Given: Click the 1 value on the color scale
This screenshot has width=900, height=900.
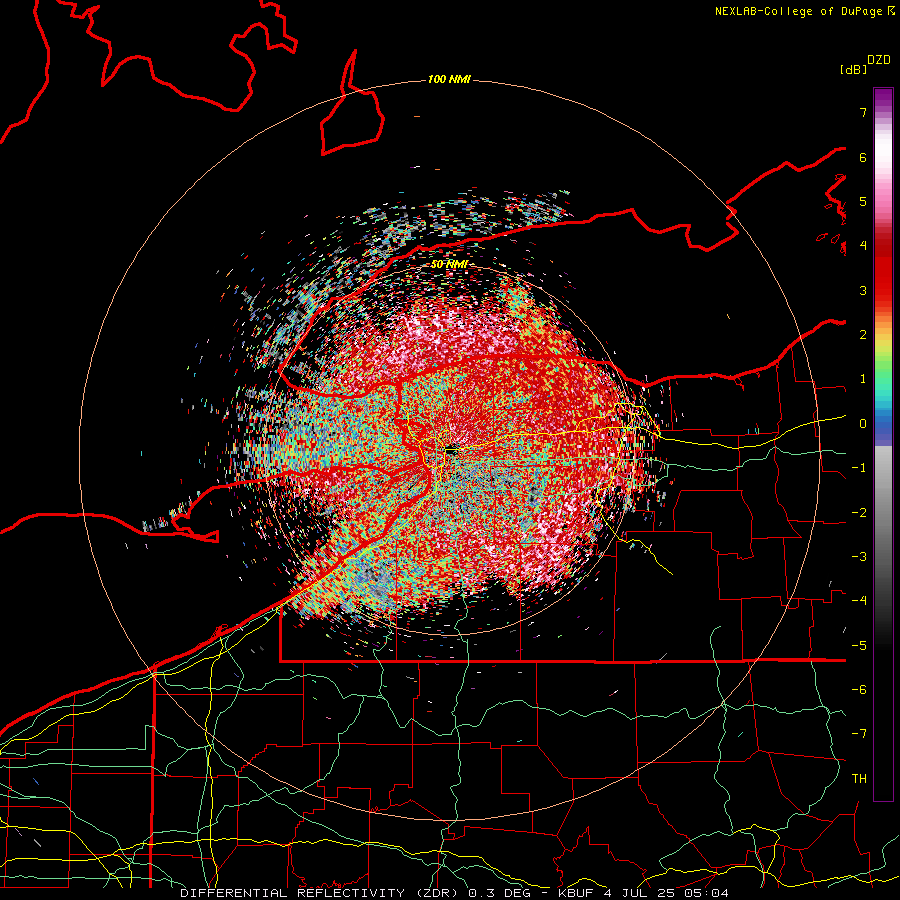Looking at the screenshot, I should coord(863,379).
